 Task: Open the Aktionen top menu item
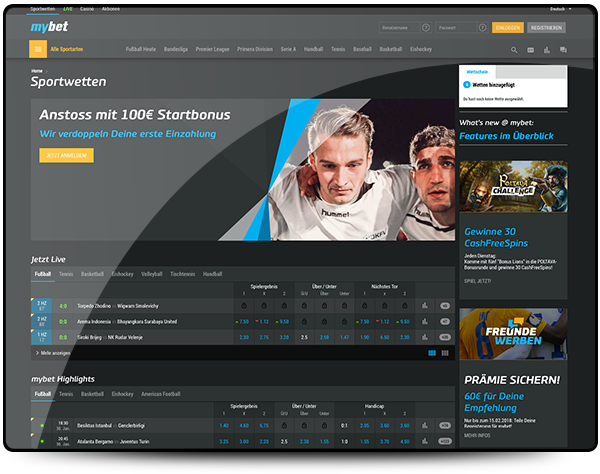click(111, 9)
